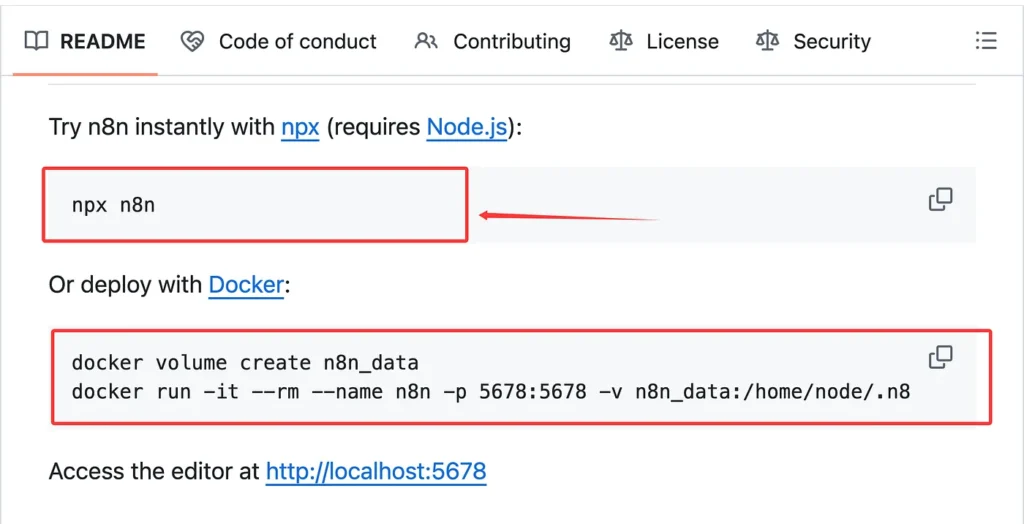
Task: Click the 'docker volume create n8n_data' line
Action: click(245, 363)
